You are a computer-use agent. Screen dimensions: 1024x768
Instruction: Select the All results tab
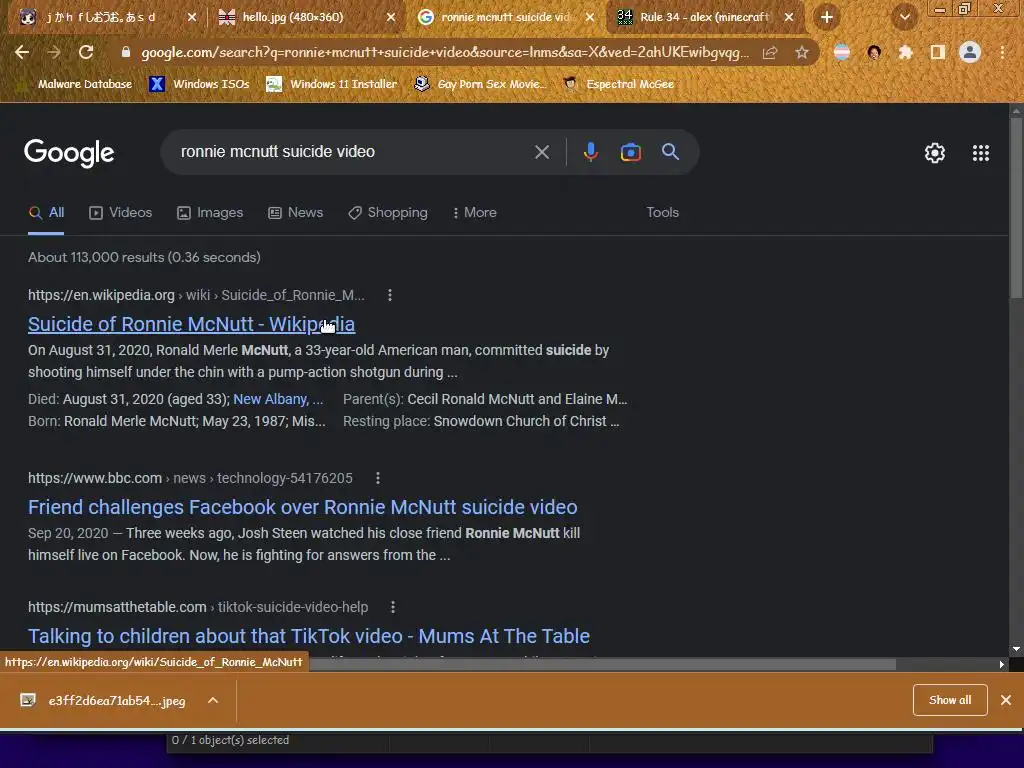click(46, 213)
